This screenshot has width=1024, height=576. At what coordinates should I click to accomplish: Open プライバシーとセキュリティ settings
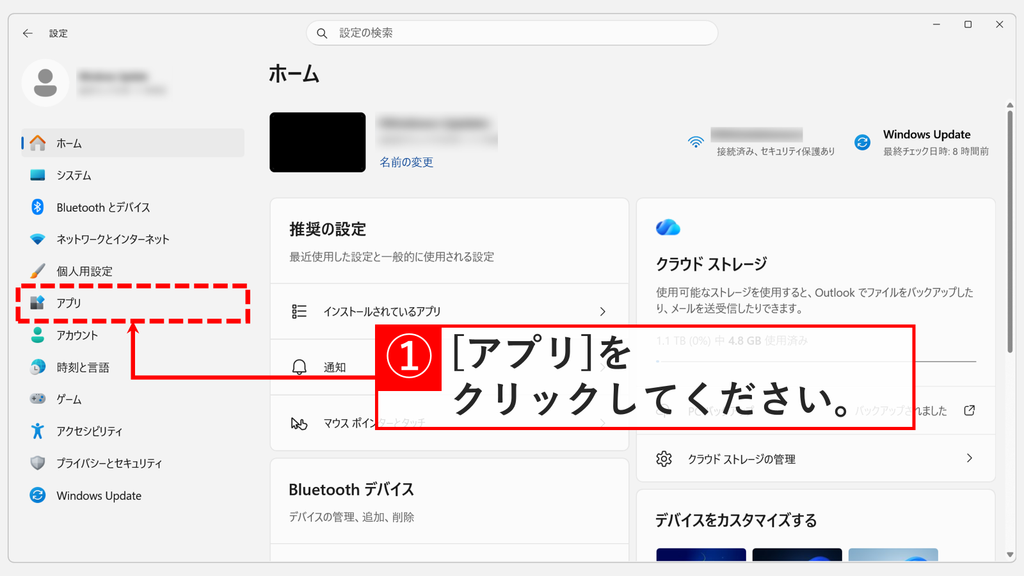pyautogui.click(x=133, y=463)
